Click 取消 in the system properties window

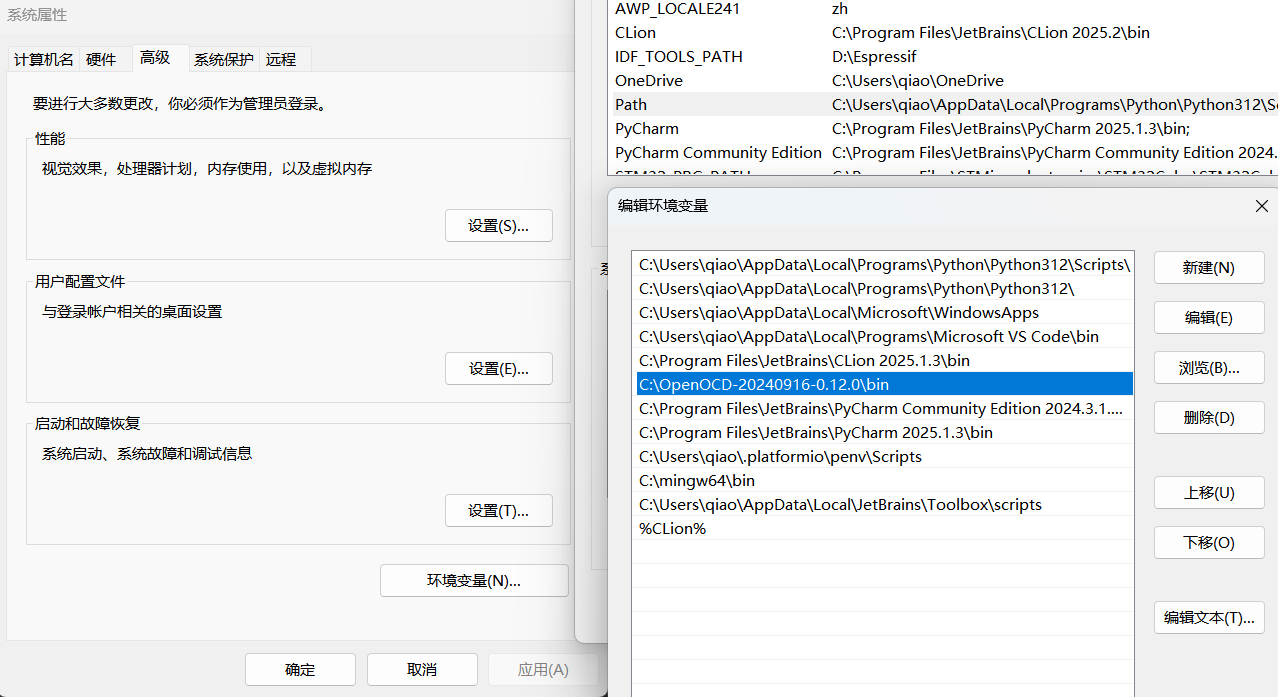pos(421,670)
